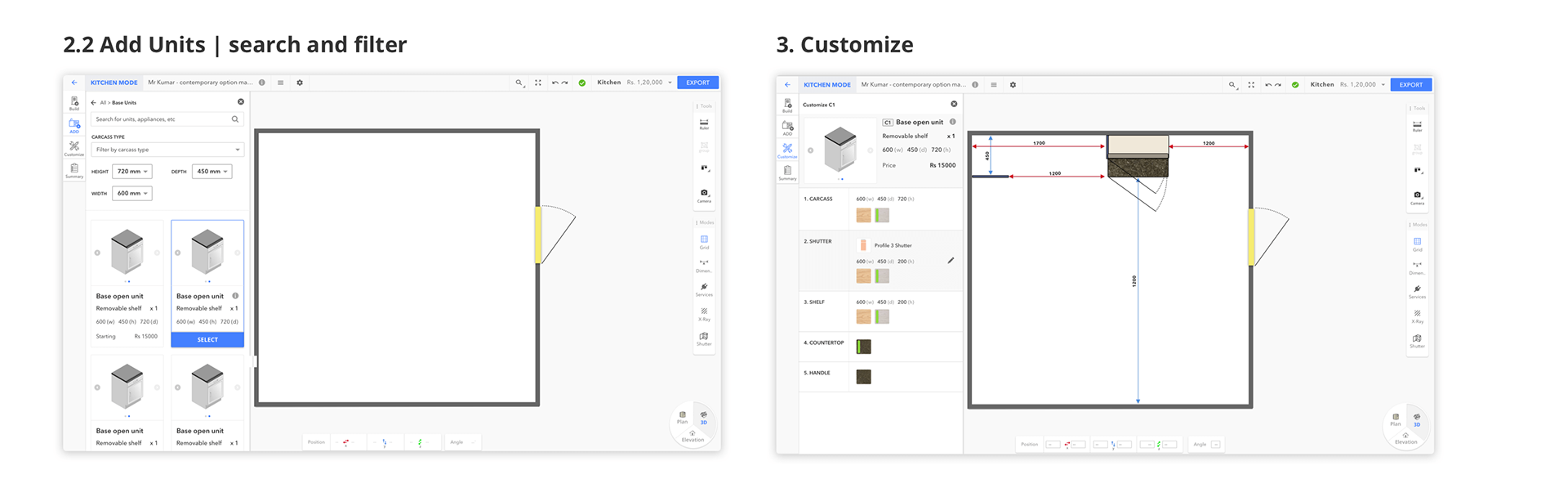The width and height of the screenshot is (1568, 488).
Task: Expand the Kitchen price dropdown in the Add Units window
Action: [x=670, y=83]
